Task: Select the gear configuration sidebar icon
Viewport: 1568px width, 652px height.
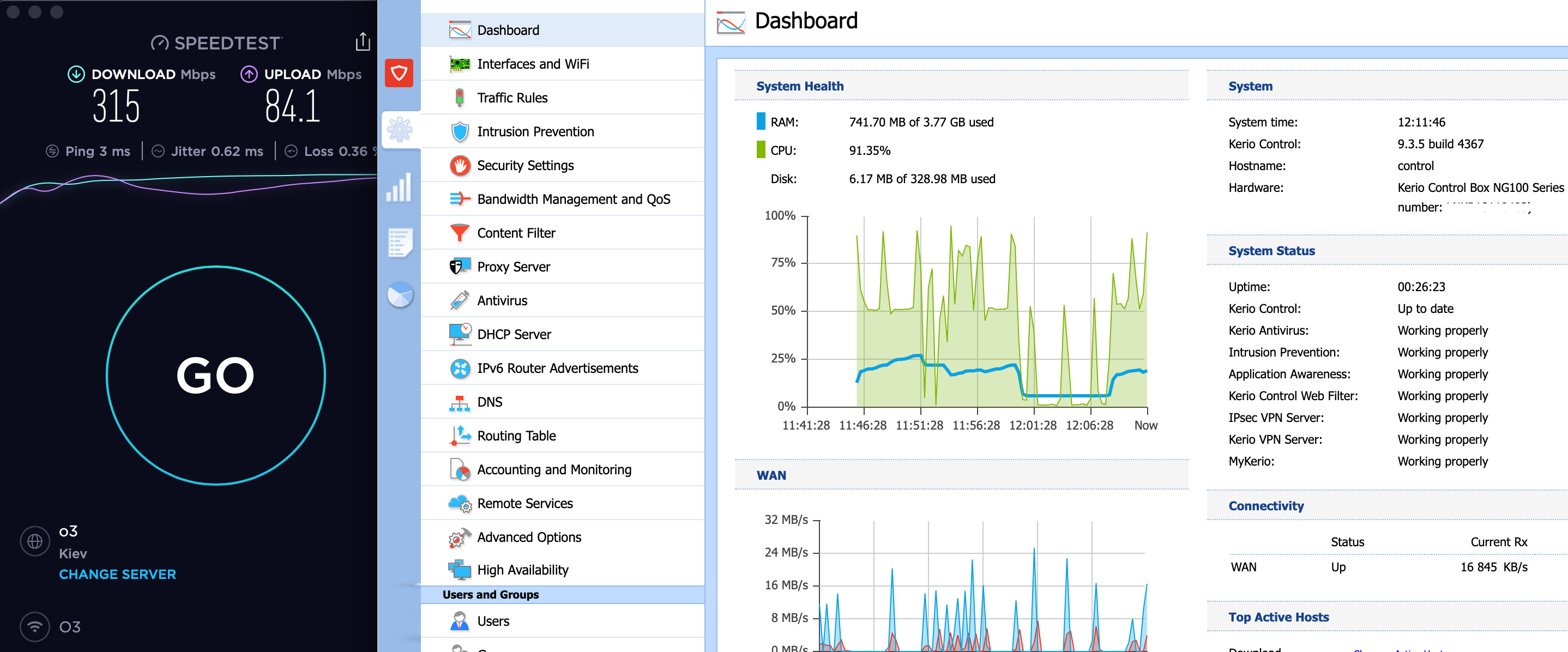Action: tap(400, 129)
